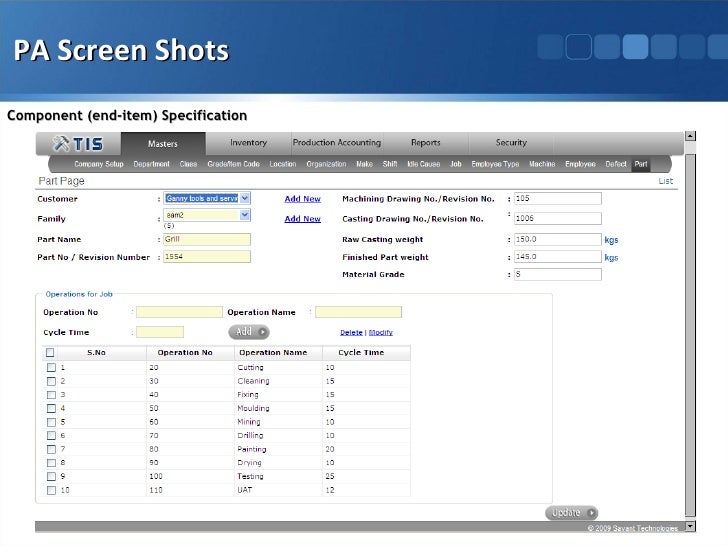Image resolution: width=728 pixels, height=546 pixels.
Task: Click Add New beside Family
Action: (302, 219)
